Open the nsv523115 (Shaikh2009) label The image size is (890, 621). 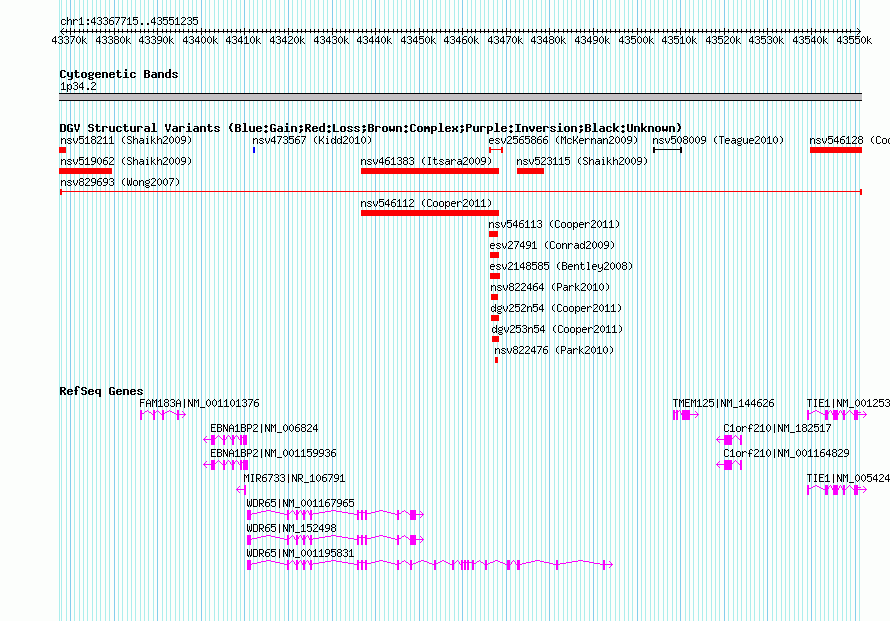[582, 161]
